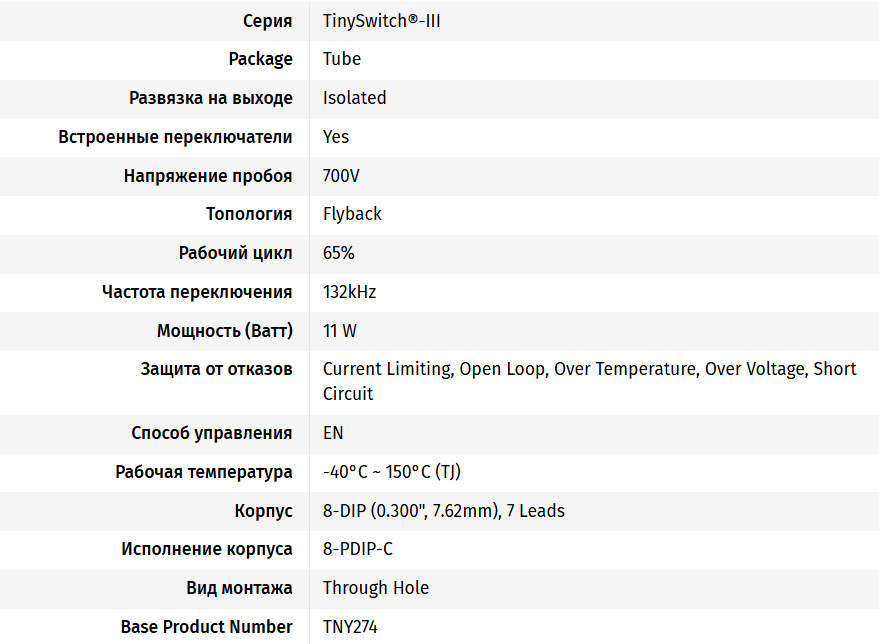Click the 'Встроенные переключатели' label
Viewport: 879px width, 644px height.
[176, 137]
